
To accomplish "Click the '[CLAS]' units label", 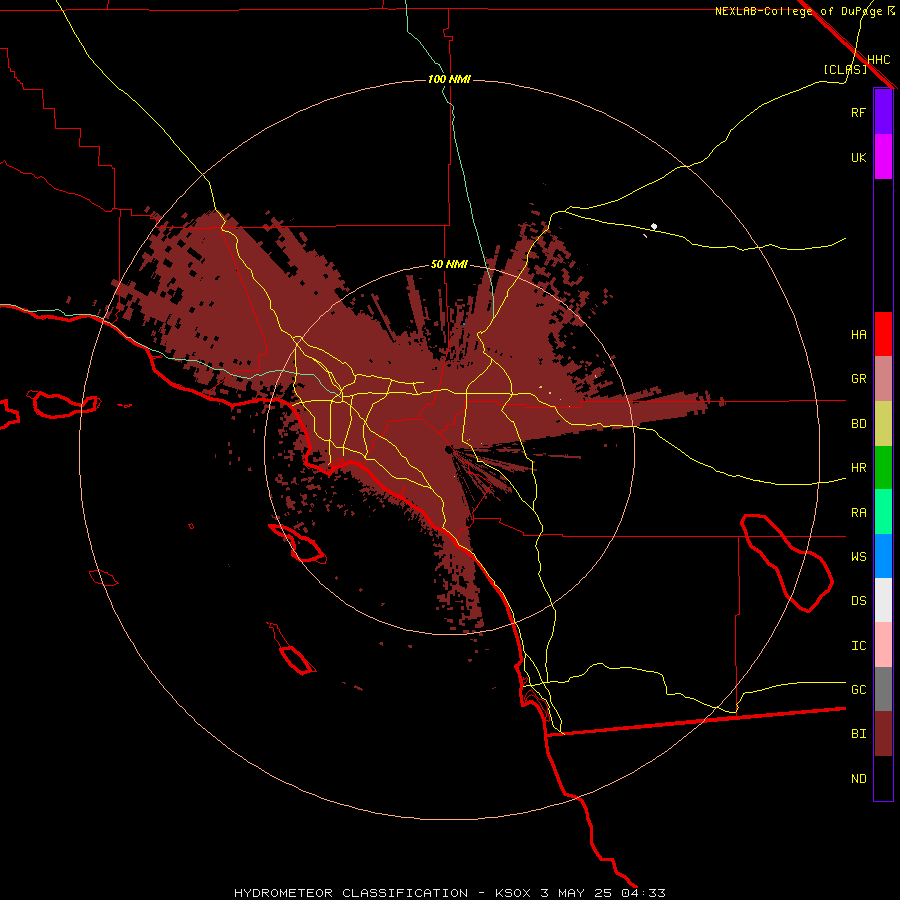I will [x=845, y=69].
